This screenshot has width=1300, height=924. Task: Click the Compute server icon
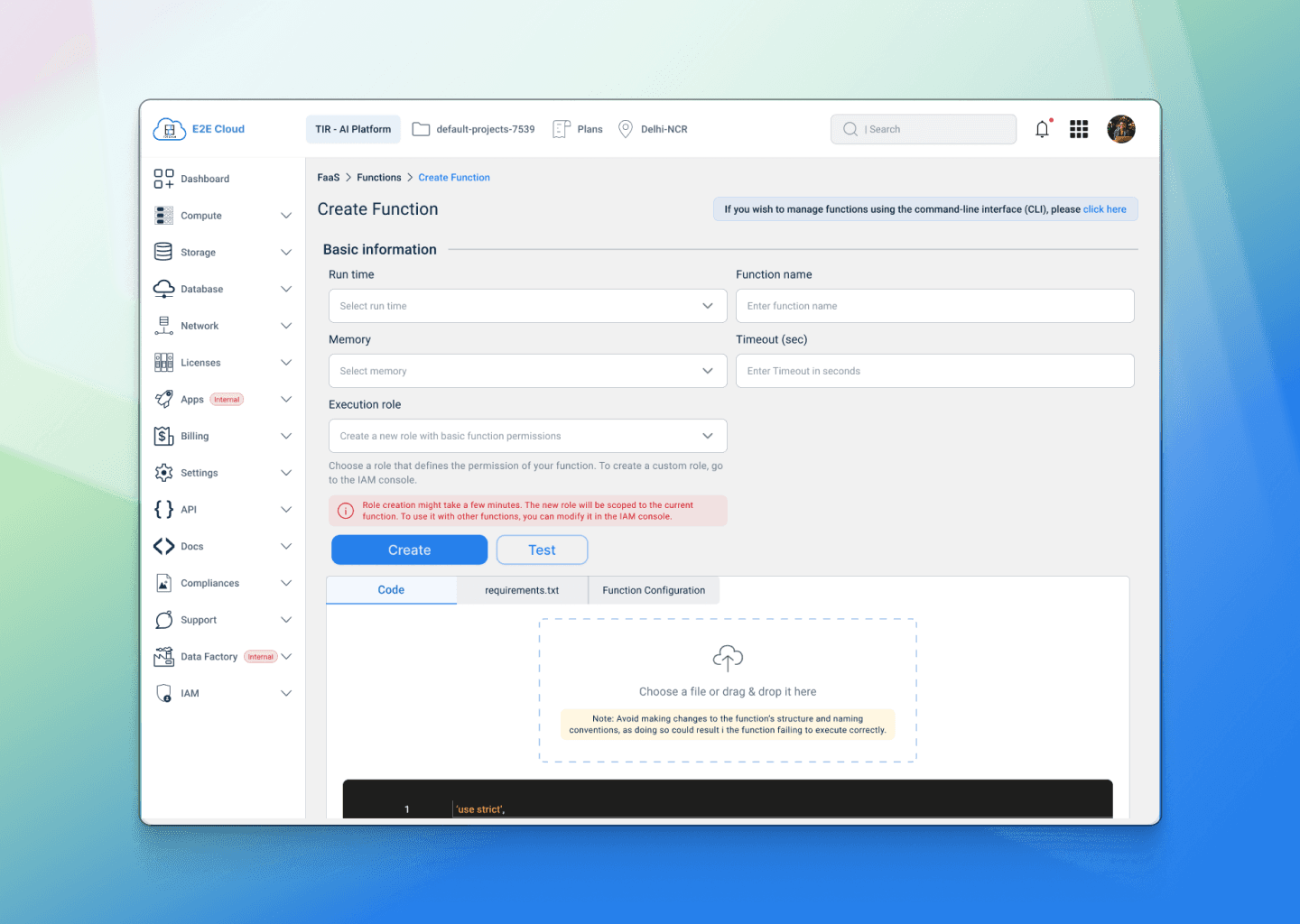(x=163, y=216)
